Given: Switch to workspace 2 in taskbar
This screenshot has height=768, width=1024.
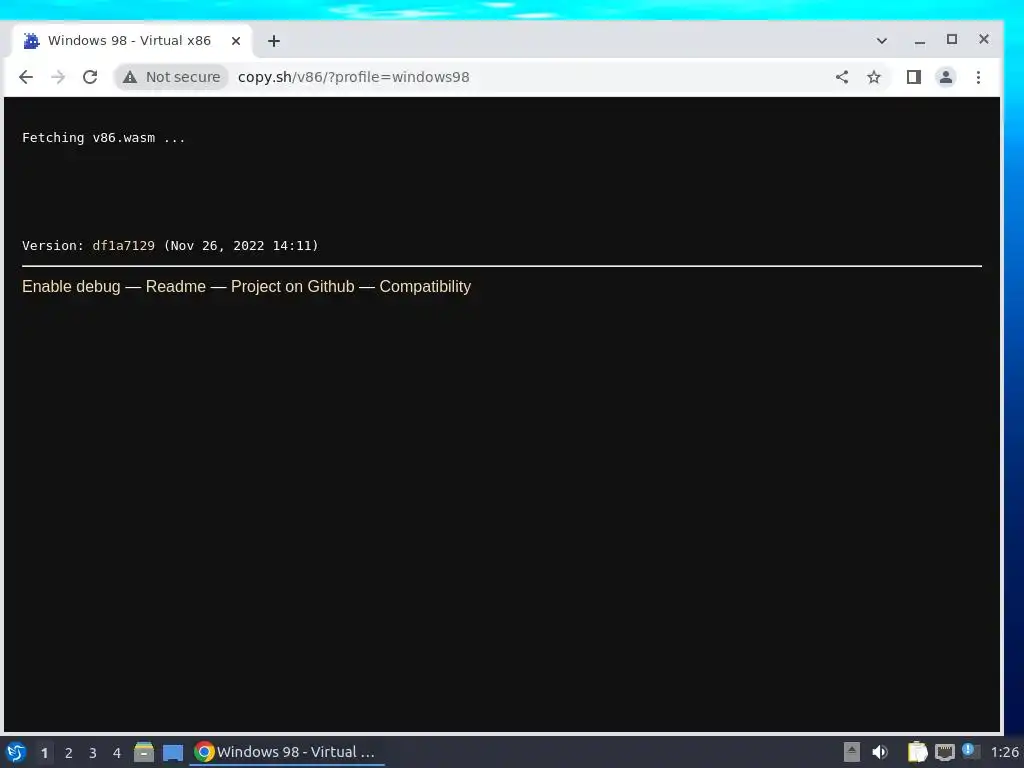Looking at the screenshot, I should tap(69, 753).
